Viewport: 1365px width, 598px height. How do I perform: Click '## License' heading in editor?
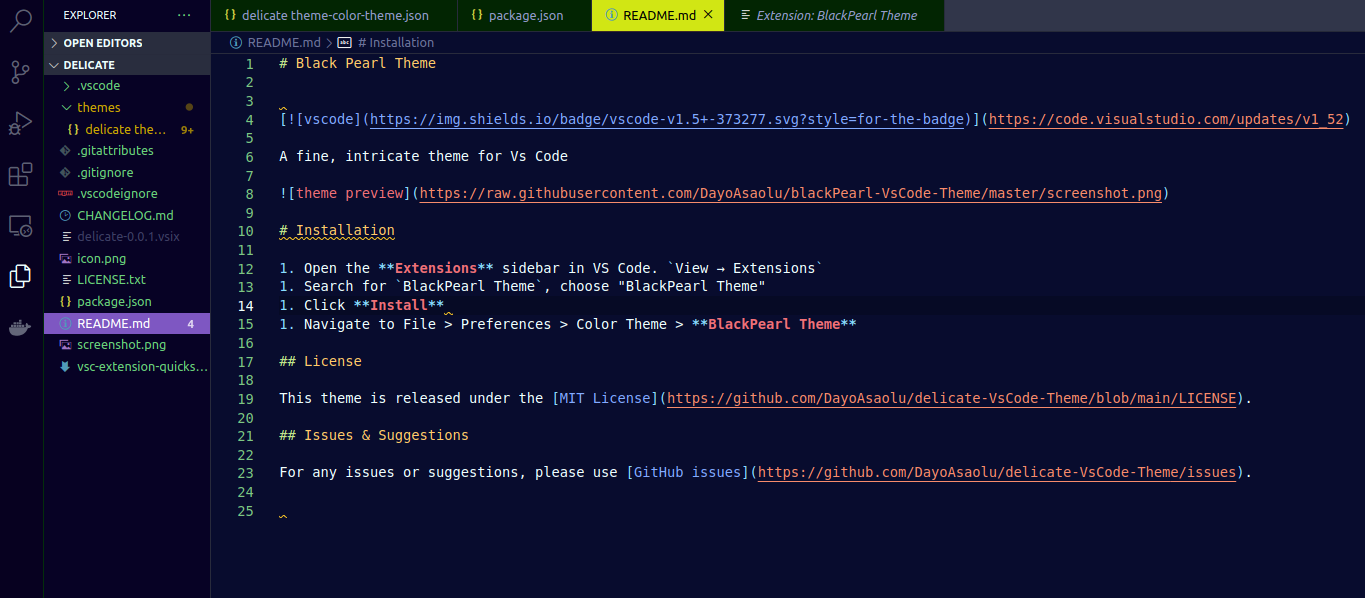(x=321, y=361)
